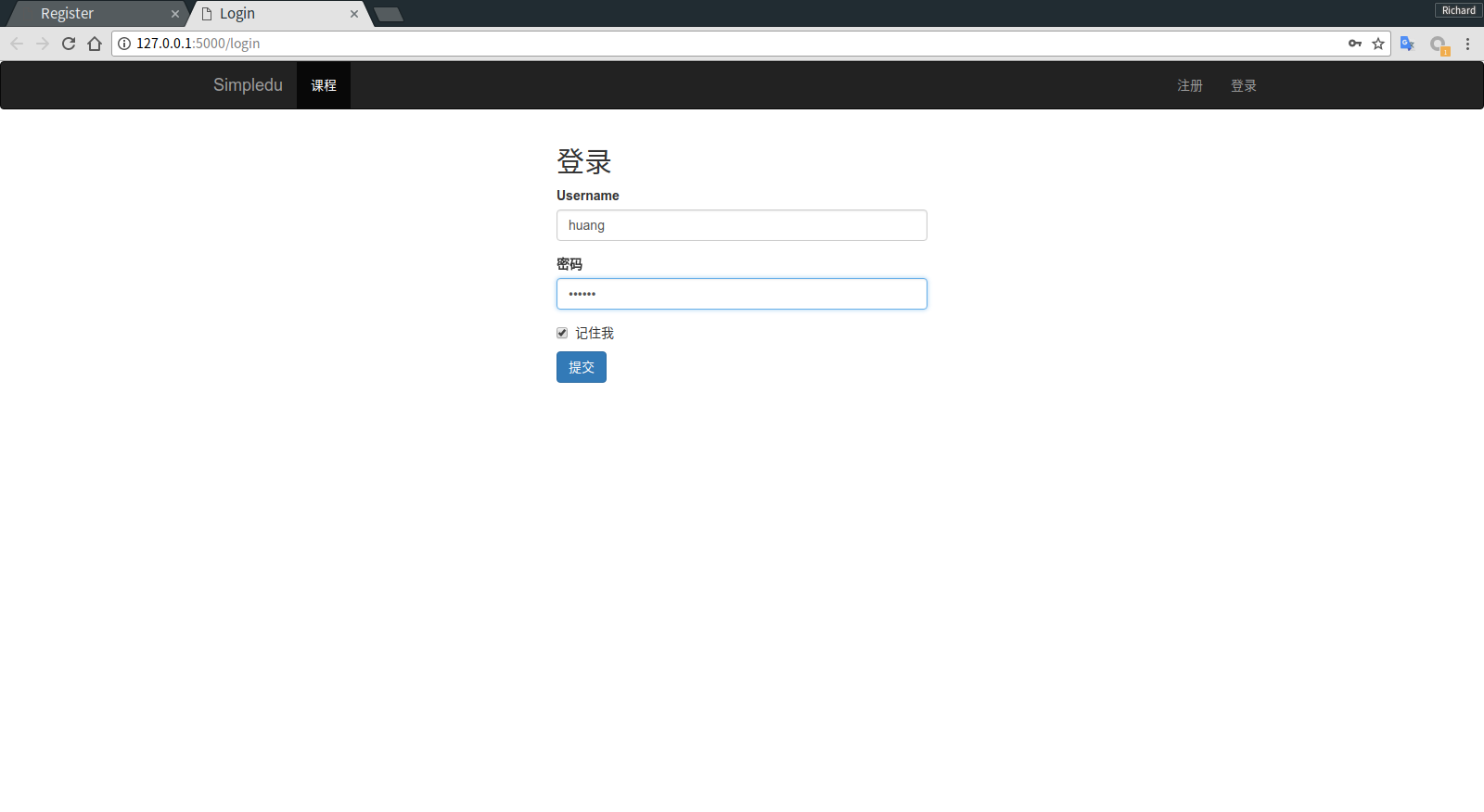This screenshot has width=1484, height=812.
Task: Open the 课程 navbar item
Action: coord(324,85)
